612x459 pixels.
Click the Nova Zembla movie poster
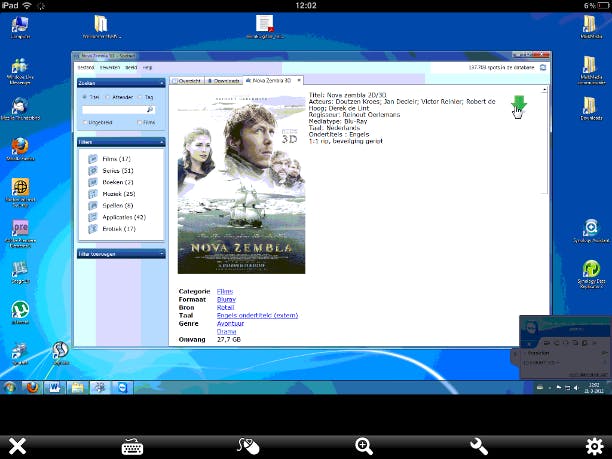coord(241,184)
